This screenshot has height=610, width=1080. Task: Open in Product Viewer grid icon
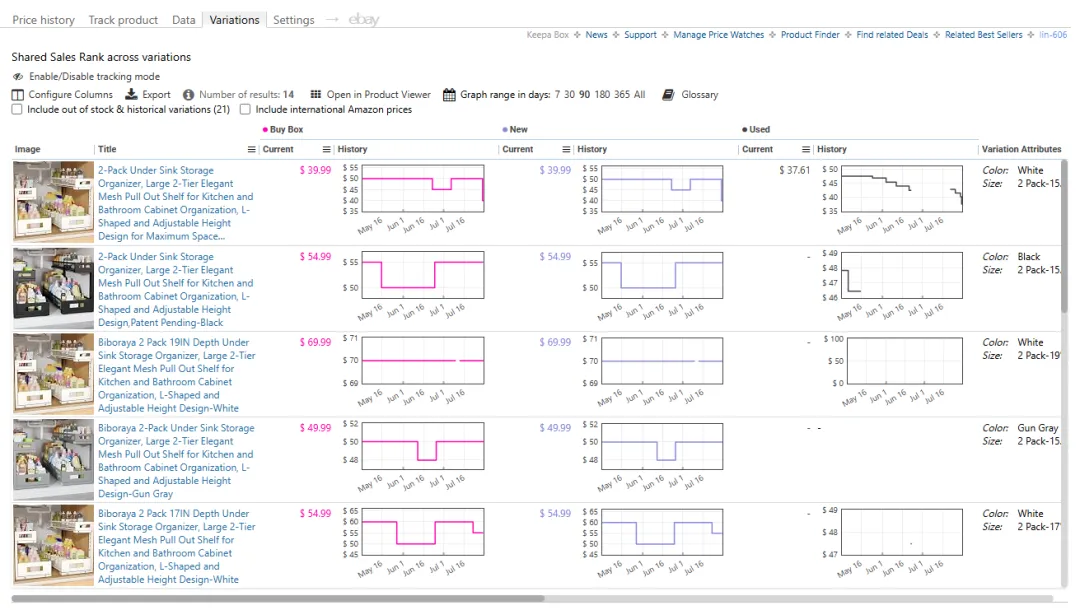(x=315, y=95)
